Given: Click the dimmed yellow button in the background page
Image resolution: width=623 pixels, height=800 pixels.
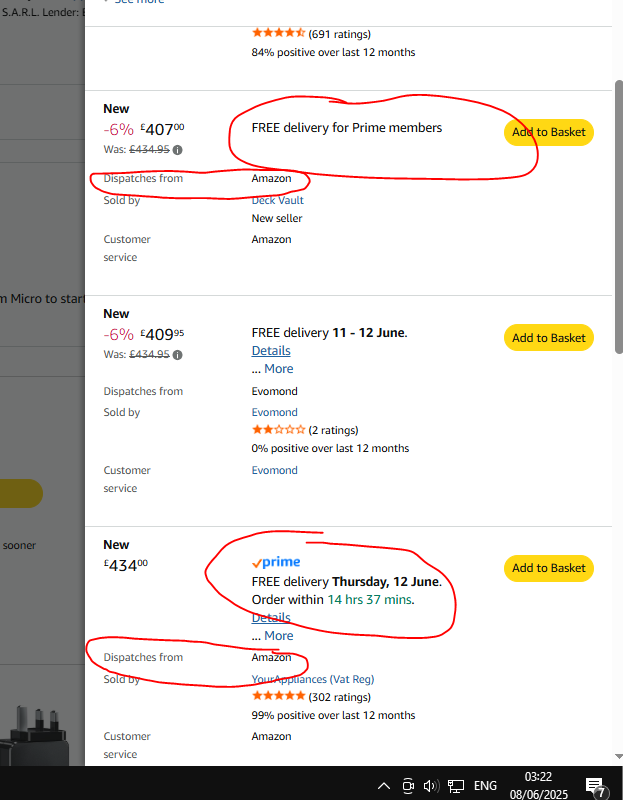Looking at the screenshot, I should (x=20, y=493).
